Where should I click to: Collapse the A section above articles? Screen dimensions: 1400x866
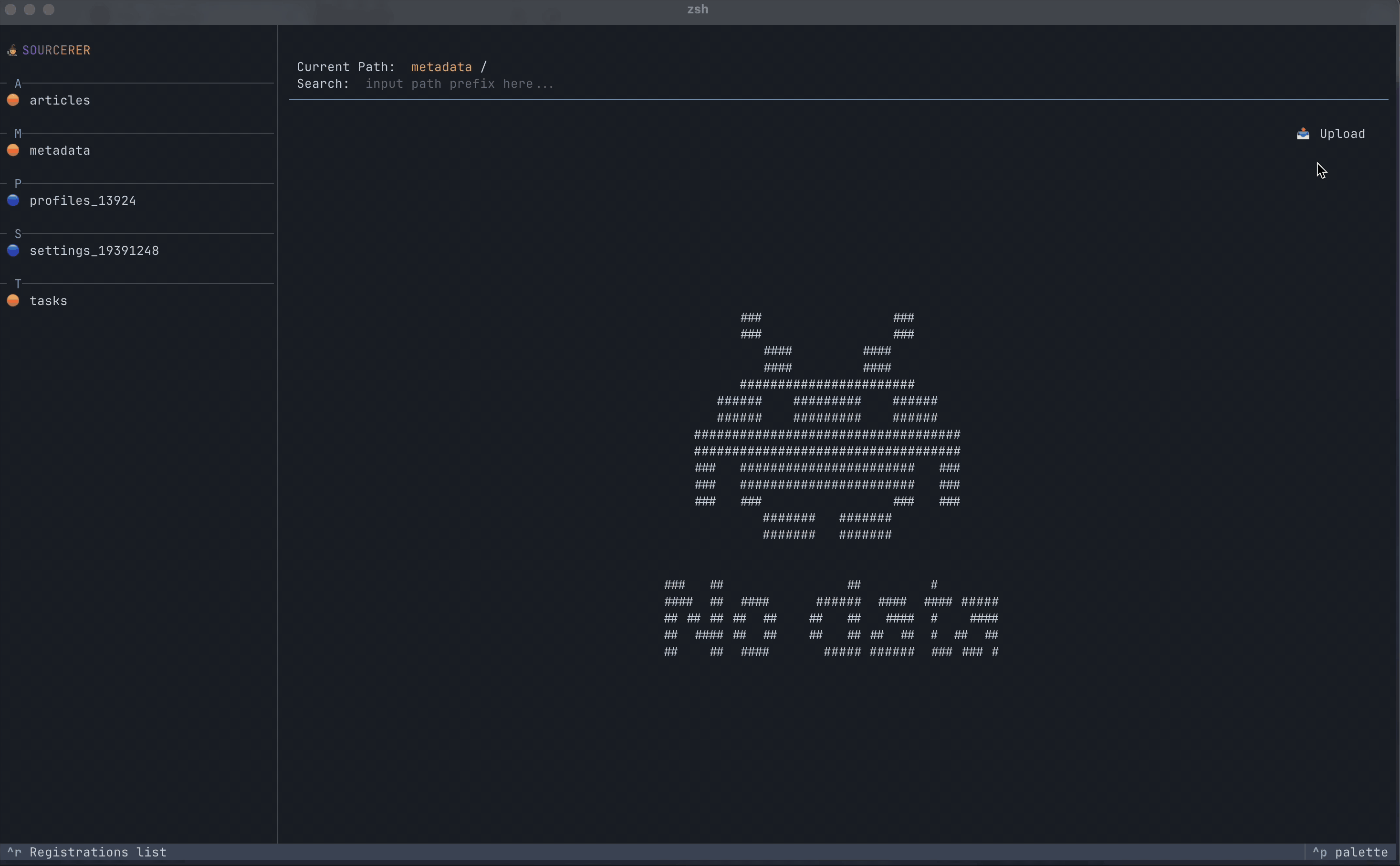click(18, 83)
